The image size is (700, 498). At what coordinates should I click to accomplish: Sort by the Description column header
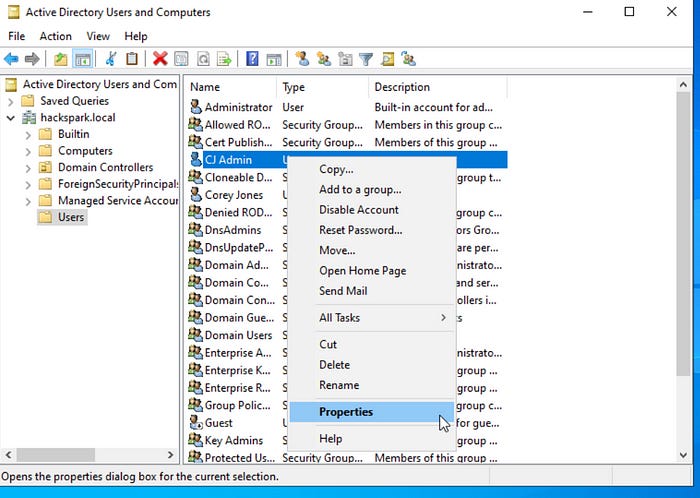click(438, 87)
